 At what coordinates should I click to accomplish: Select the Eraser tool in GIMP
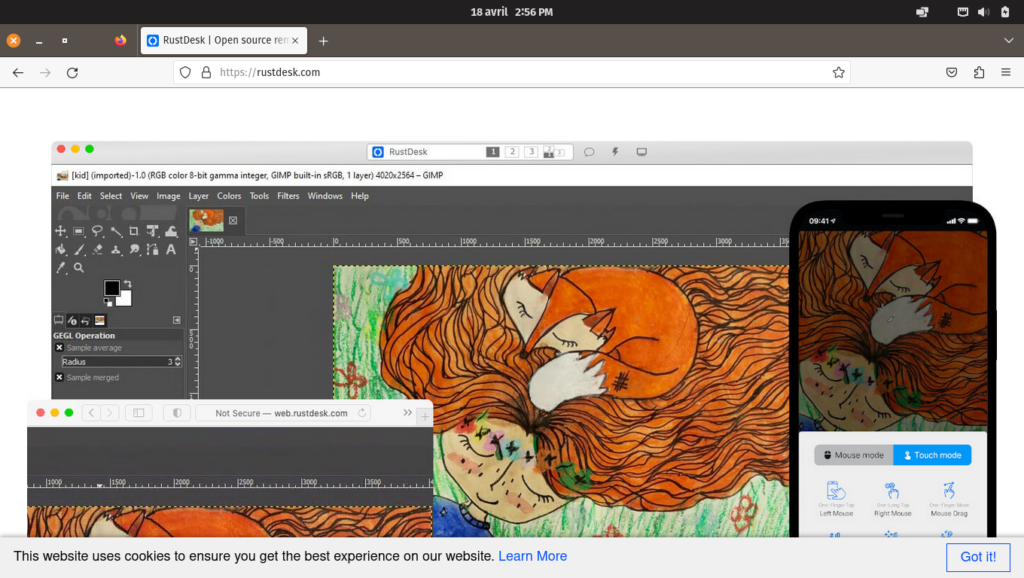click(97, 249)
